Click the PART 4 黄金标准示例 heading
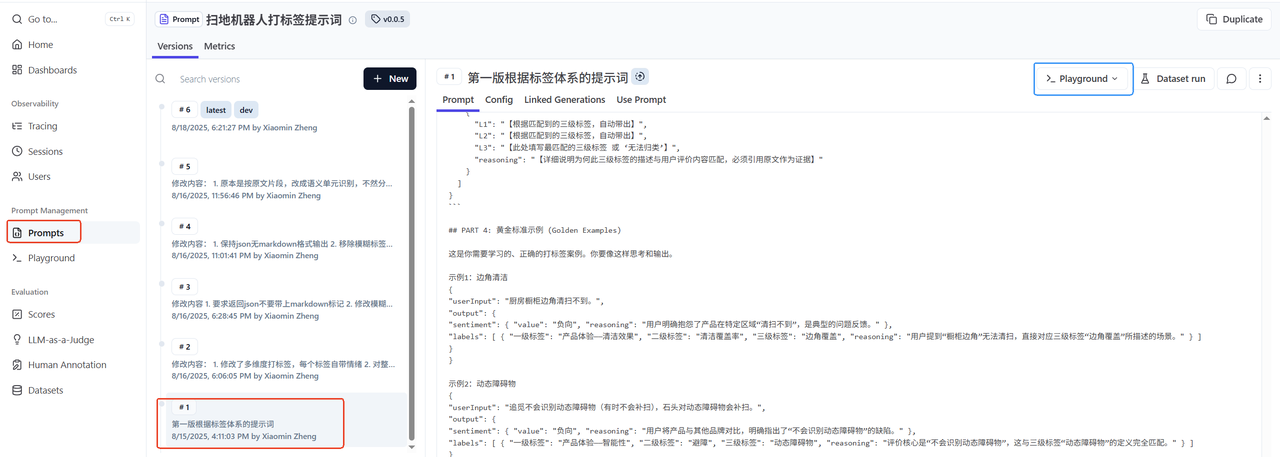Image resolution: width=1280 pixels, height=457 pixels. coord(534,230)
